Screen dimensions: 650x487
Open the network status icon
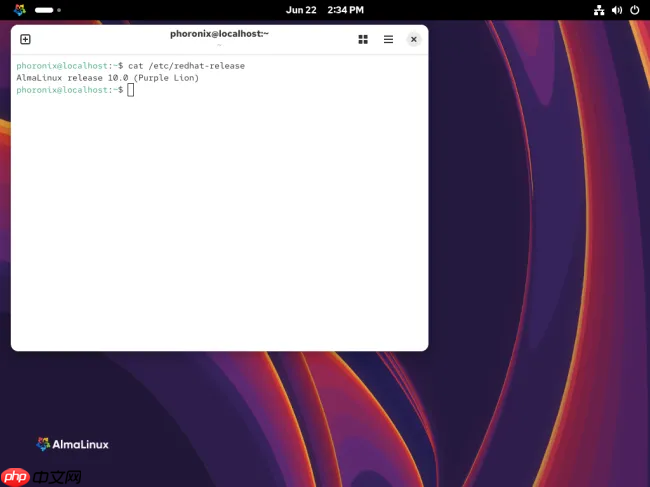click(x=599, y=10)
